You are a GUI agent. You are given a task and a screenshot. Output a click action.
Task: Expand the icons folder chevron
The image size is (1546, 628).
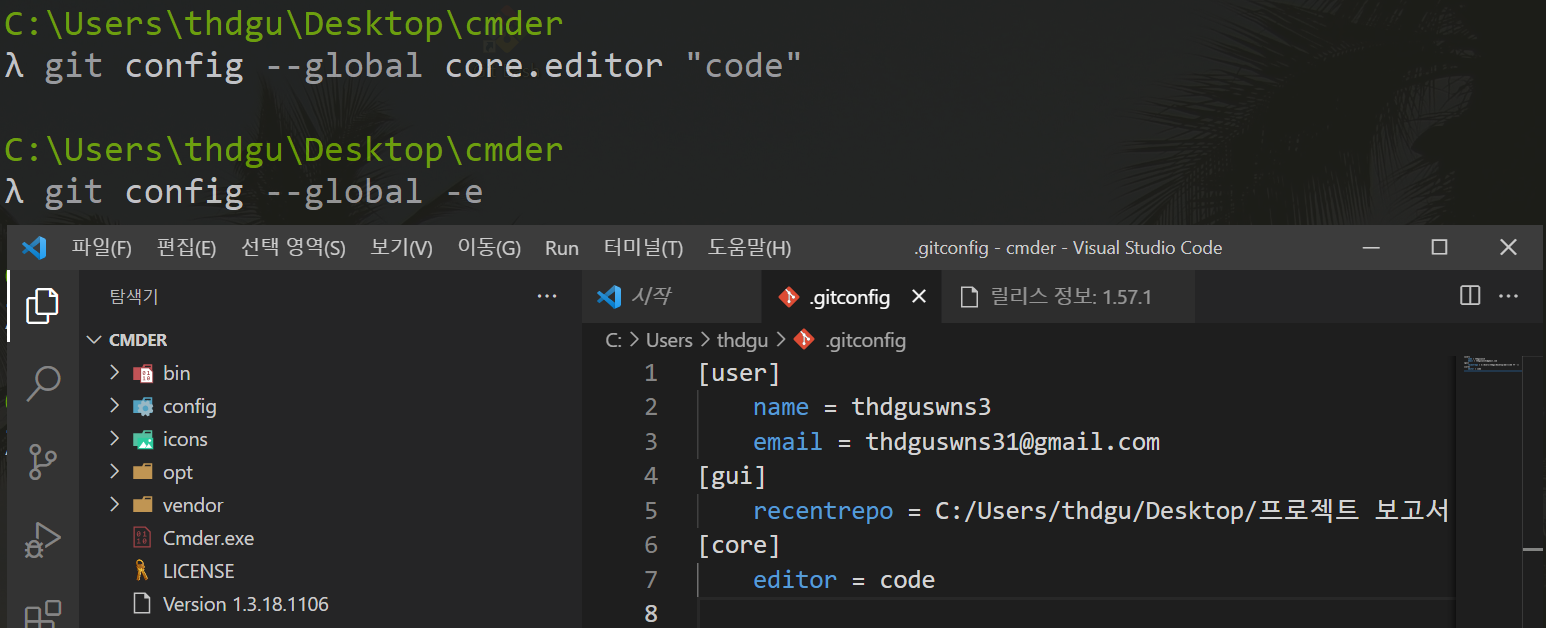pos(115,439)
